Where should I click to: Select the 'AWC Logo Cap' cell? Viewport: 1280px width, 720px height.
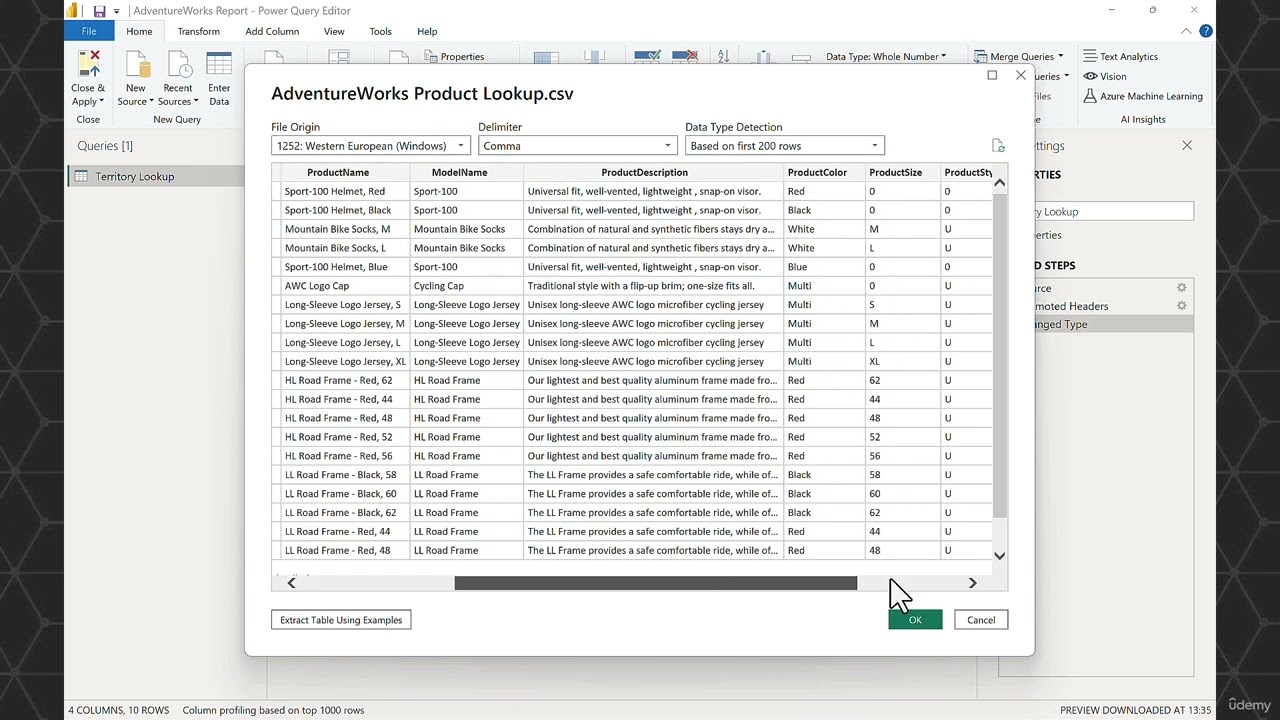click(345, 286)
